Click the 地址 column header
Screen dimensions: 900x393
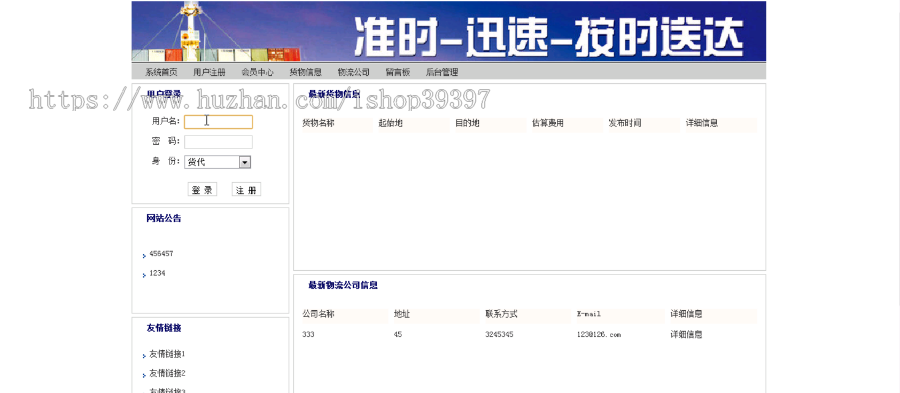[x=402, y=314]
